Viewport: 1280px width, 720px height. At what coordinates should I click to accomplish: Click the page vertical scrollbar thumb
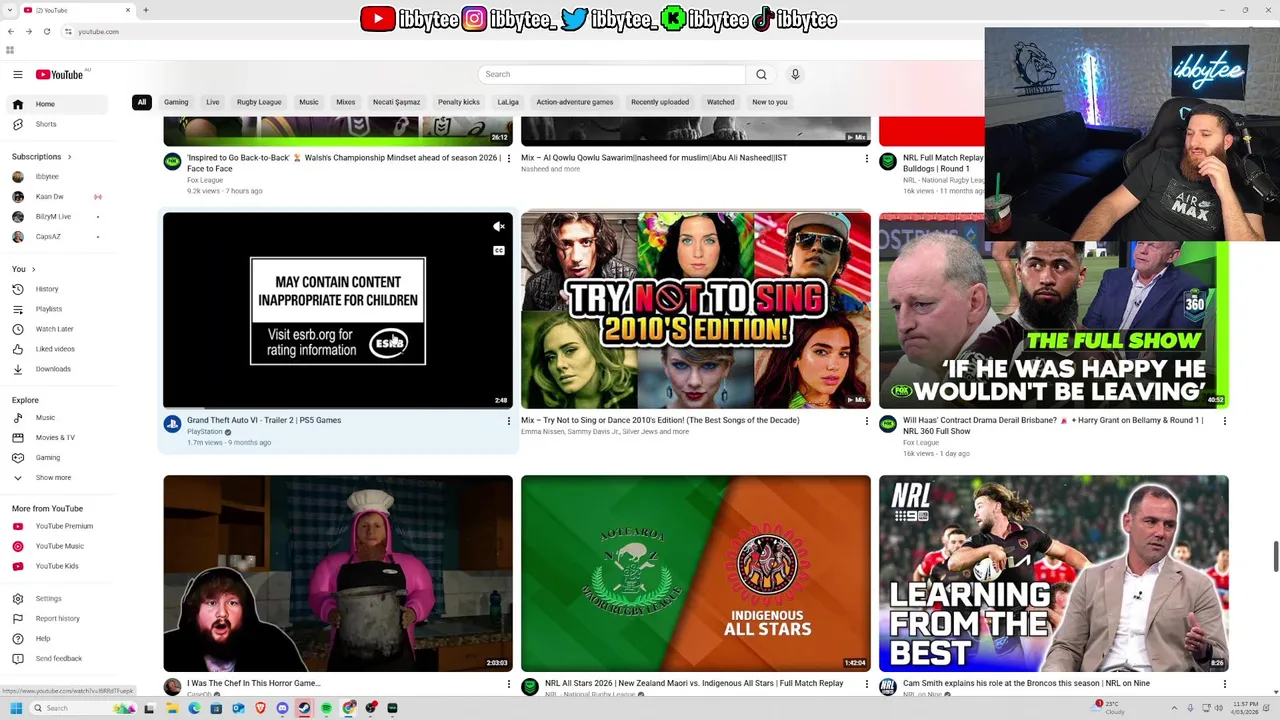pos(1275,556)
